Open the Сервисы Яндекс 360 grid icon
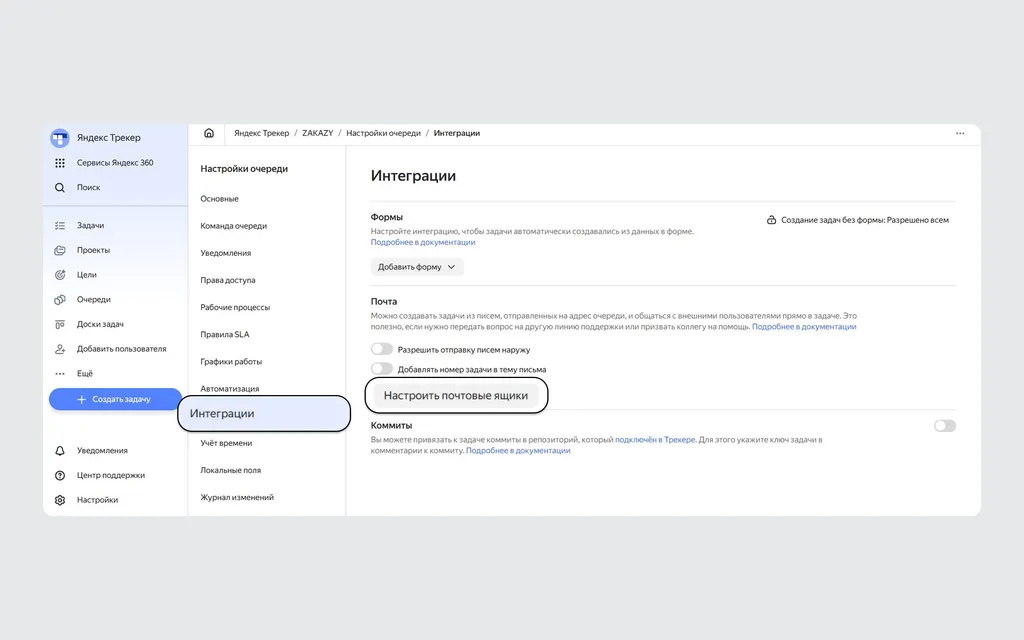1024x640 pixels. 60,163
